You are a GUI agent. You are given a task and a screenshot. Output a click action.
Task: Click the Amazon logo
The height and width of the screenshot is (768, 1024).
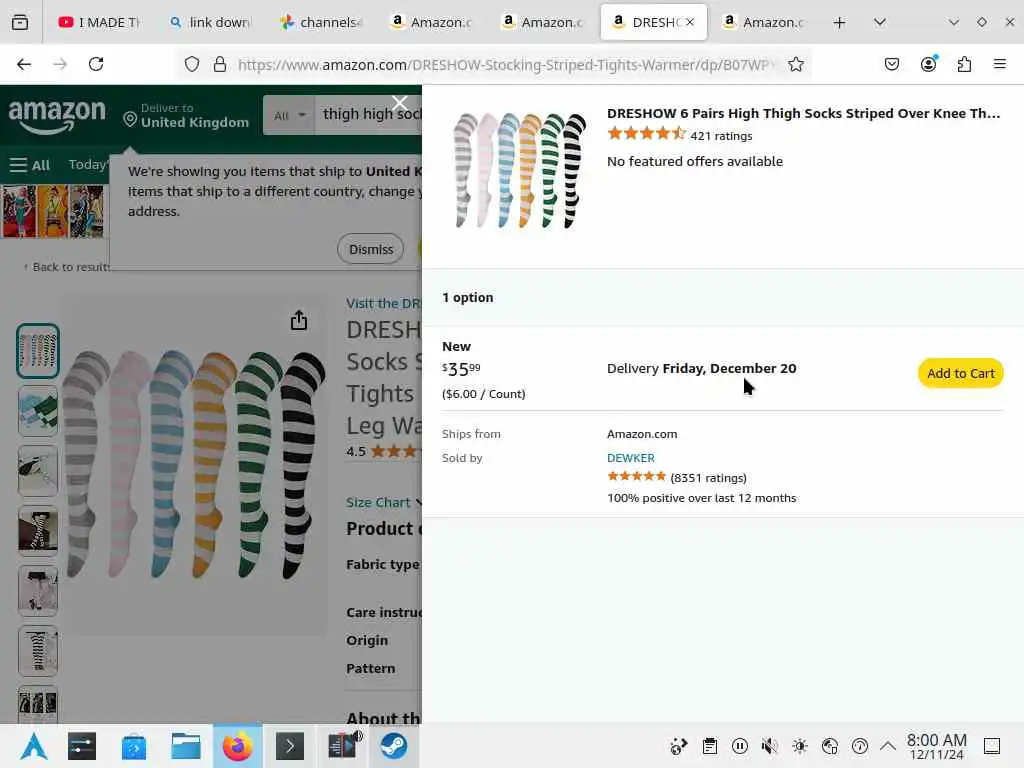57,116
